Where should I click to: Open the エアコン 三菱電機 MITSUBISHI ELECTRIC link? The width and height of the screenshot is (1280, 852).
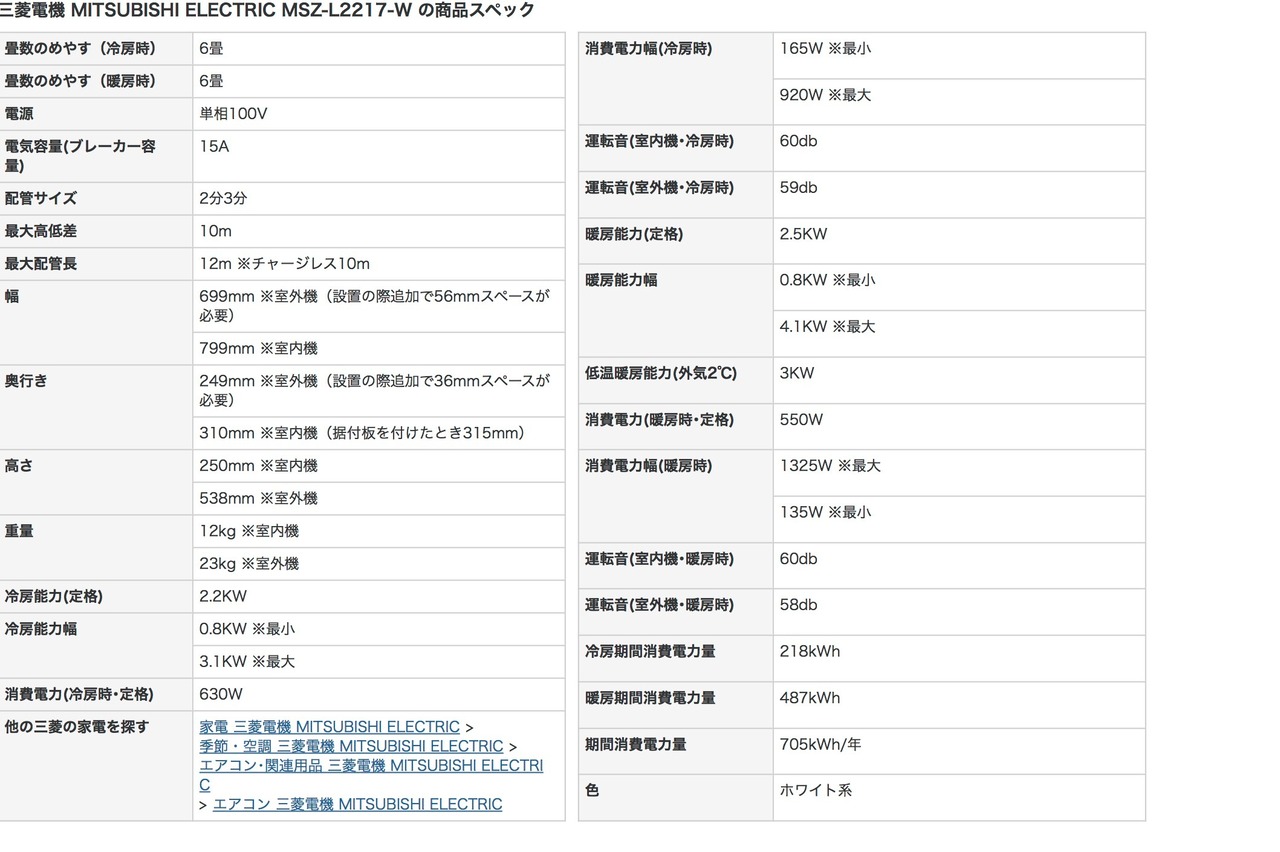tap(357, 804)
